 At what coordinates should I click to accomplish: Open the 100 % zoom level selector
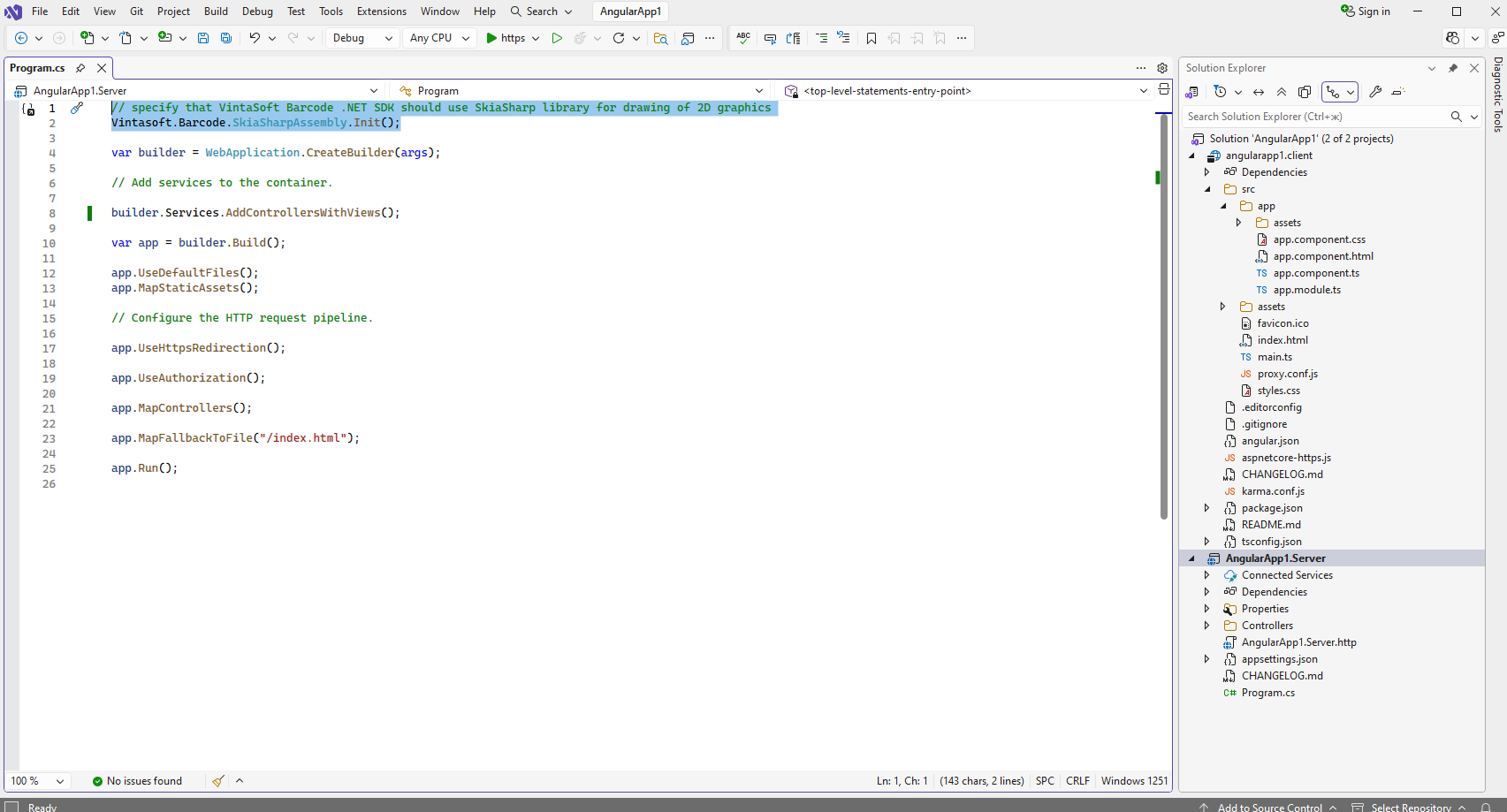37,781
